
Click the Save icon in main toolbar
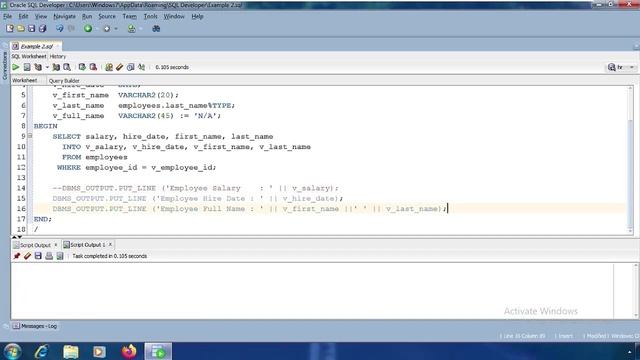click(31, 29)
